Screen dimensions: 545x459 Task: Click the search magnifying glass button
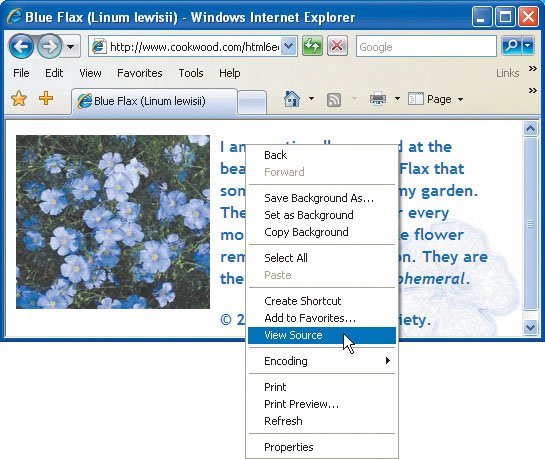pos(511,46)
